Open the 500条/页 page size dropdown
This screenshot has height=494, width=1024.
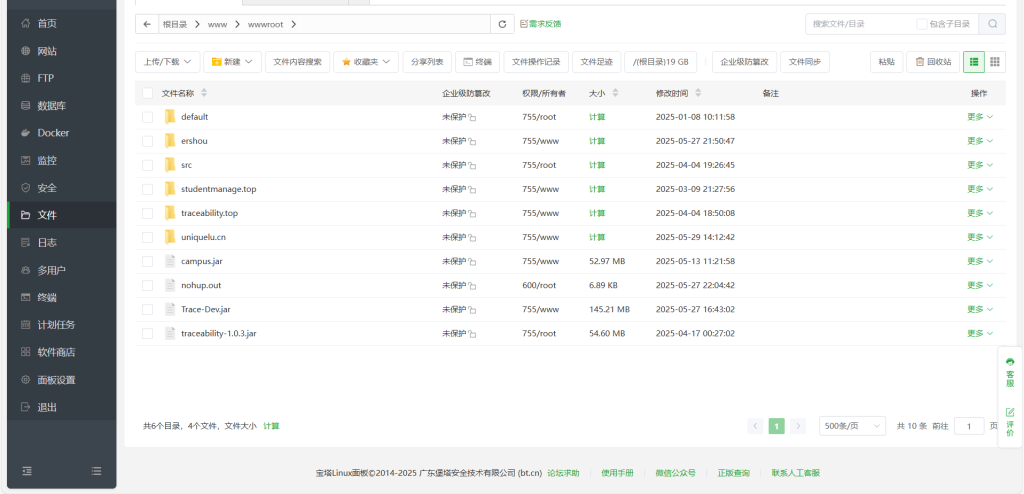tap(852, 426)
